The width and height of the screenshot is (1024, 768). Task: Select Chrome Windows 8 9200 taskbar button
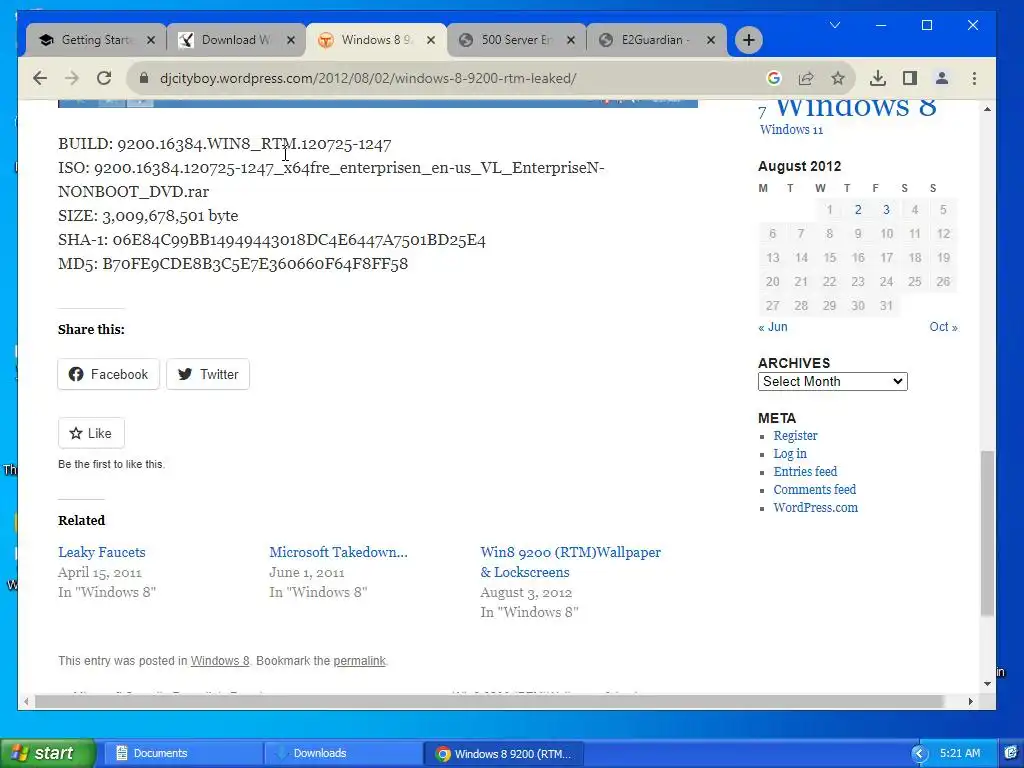(505, 754)
